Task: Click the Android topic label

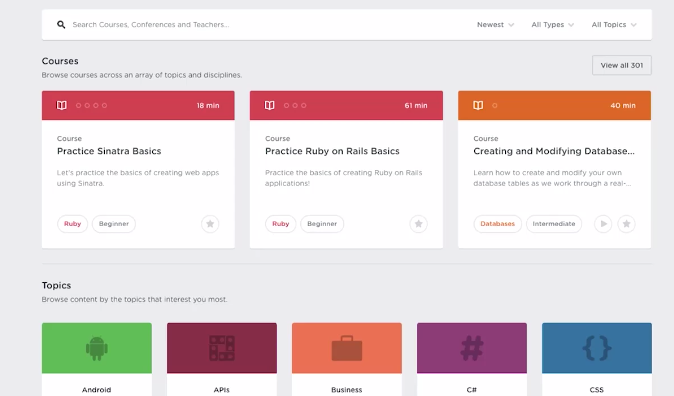Action: 97,390
